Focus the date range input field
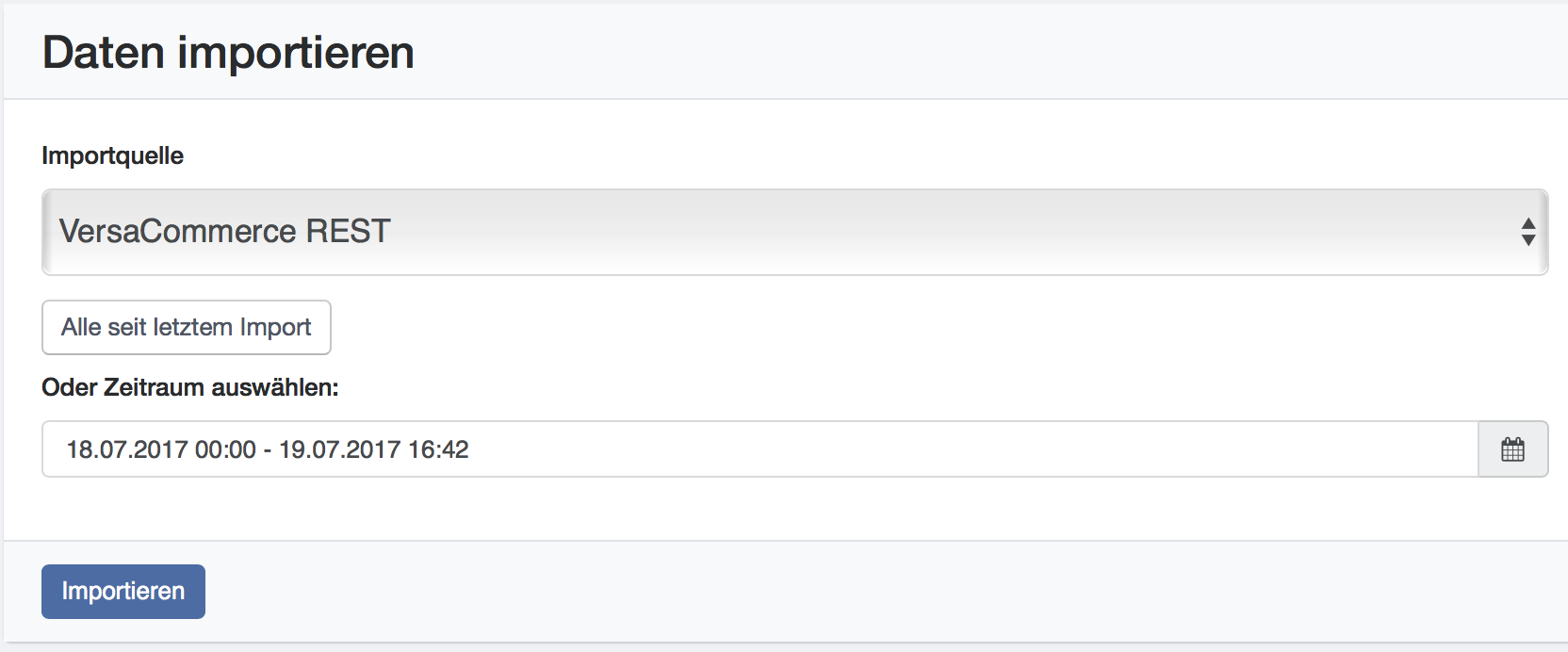 (x=759, y=449)
